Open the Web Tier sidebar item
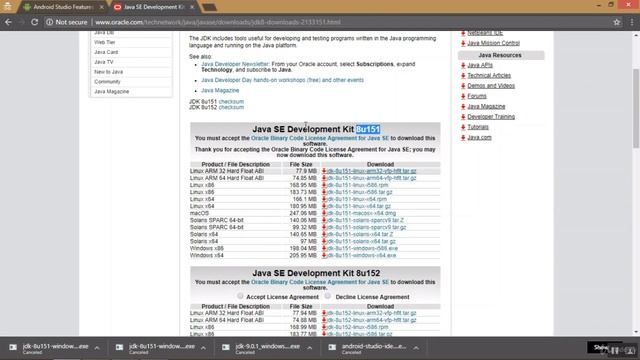The image size is (640, 360). (x=104, y=42)
